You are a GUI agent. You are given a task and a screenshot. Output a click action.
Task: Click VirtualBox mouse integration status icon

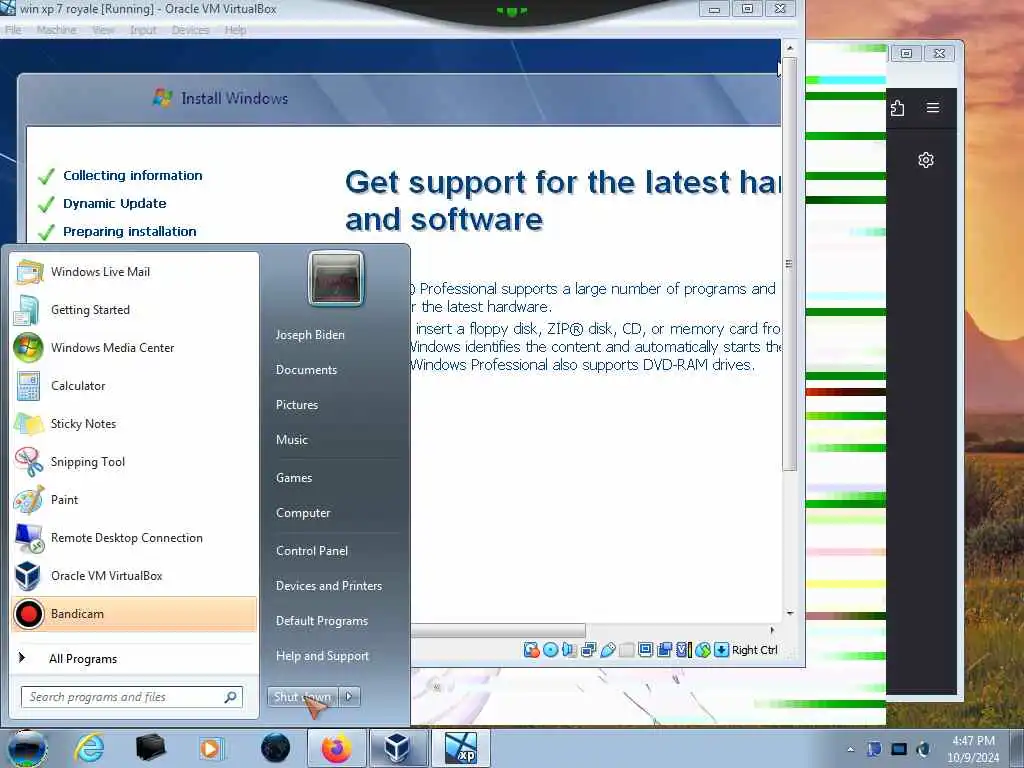click(x=703, y=650)
